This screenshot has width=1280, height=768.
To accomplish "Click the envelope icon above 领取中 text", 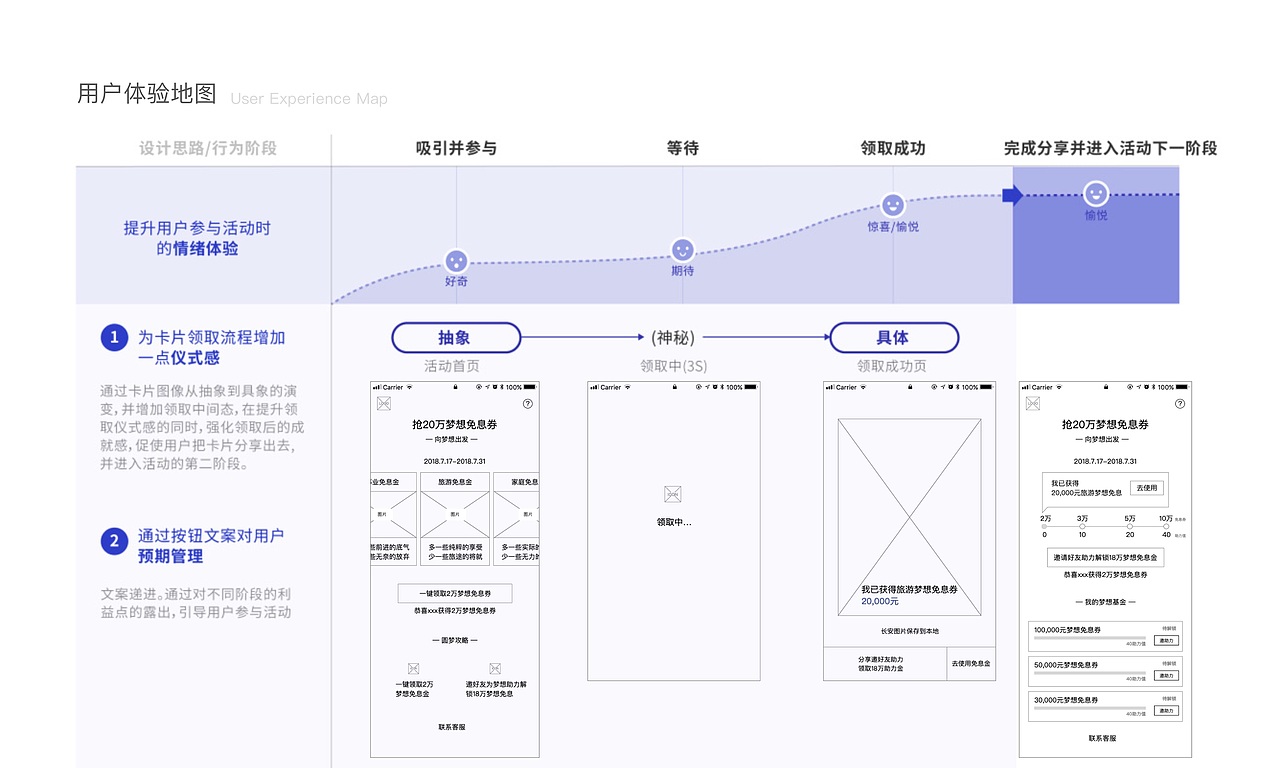I will point(673,492).
